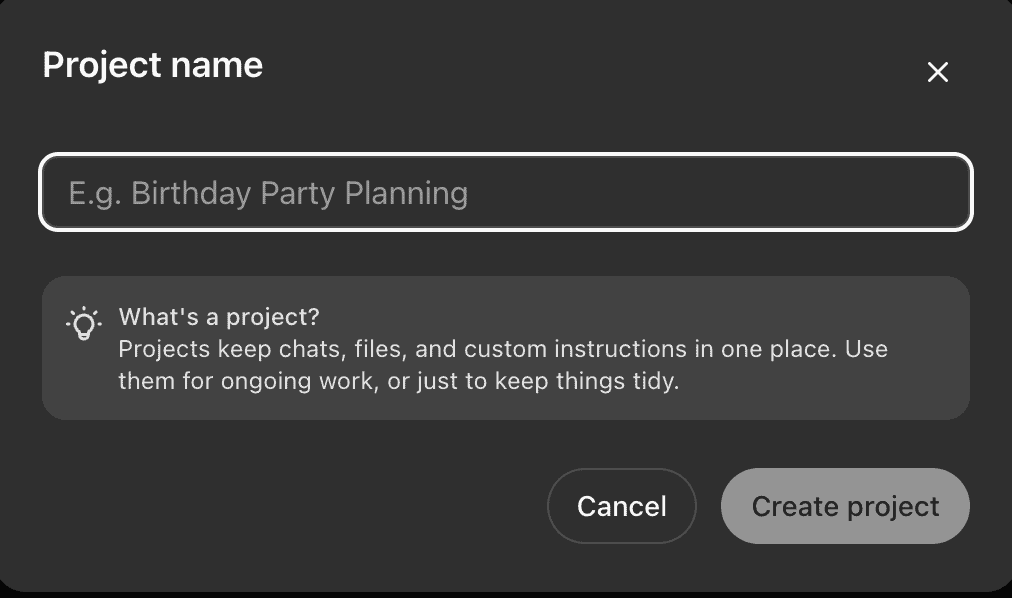Dismiss the dialog using the X icon
Screen dimensions: 1012x598
[x=937, y=72]
